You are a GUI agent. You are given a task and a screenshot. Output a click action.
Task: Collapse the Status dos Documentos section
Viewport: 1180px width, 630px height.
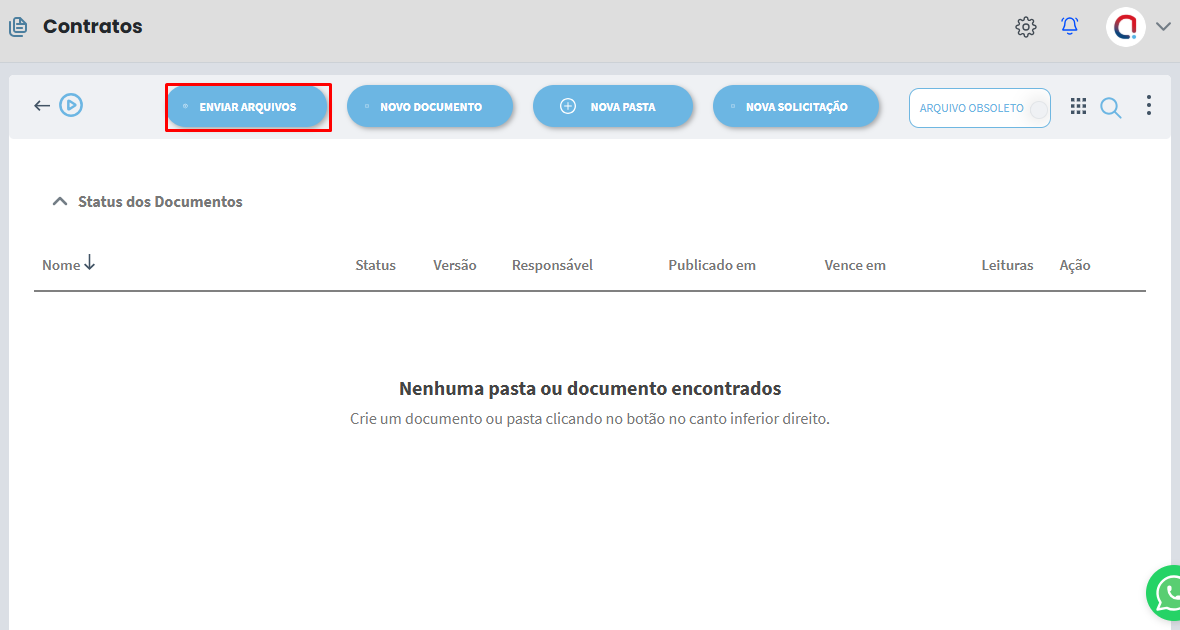60,202
